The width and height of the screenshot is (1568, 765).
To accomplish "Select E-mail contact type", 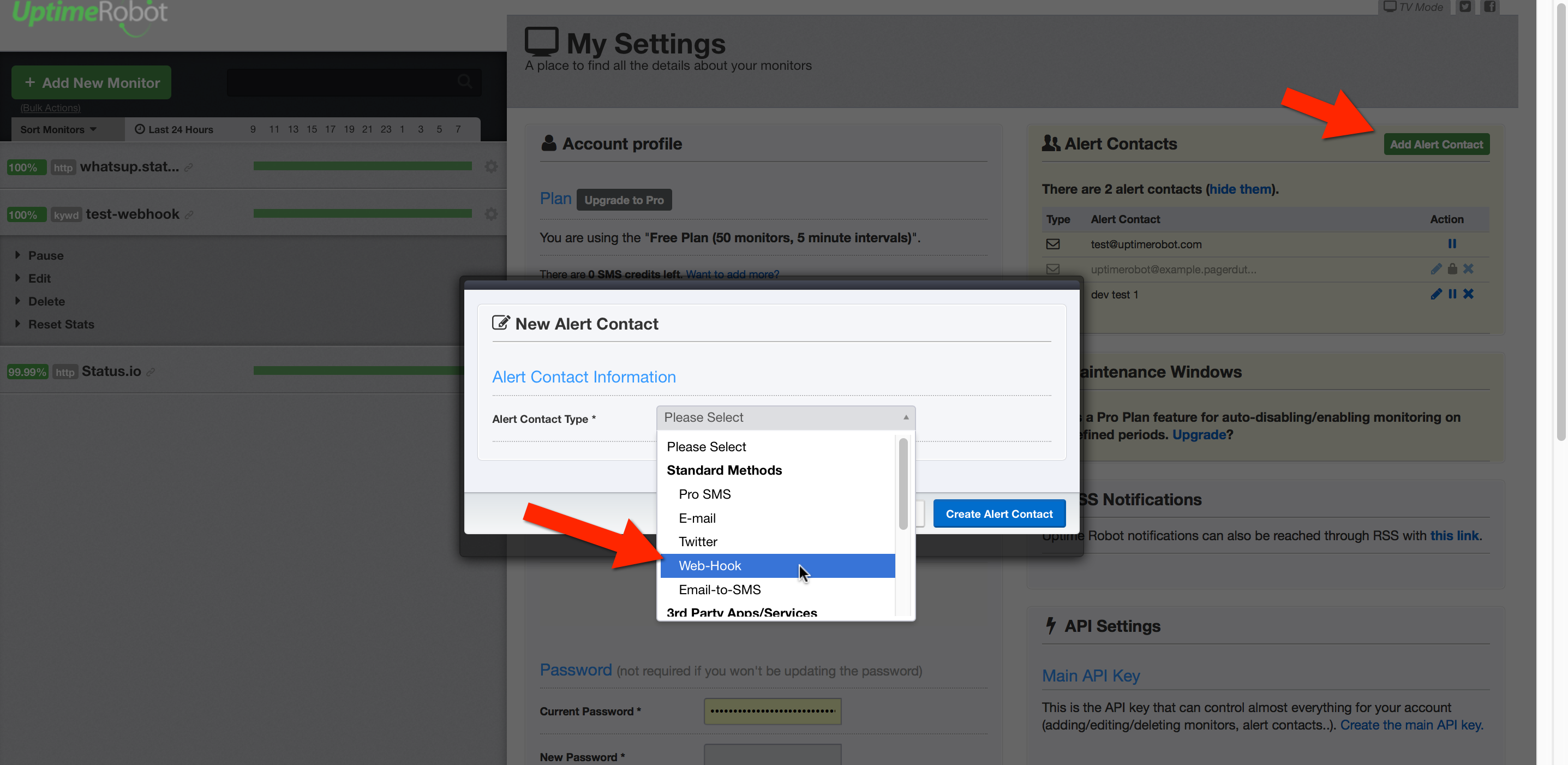I will point(777,518).
